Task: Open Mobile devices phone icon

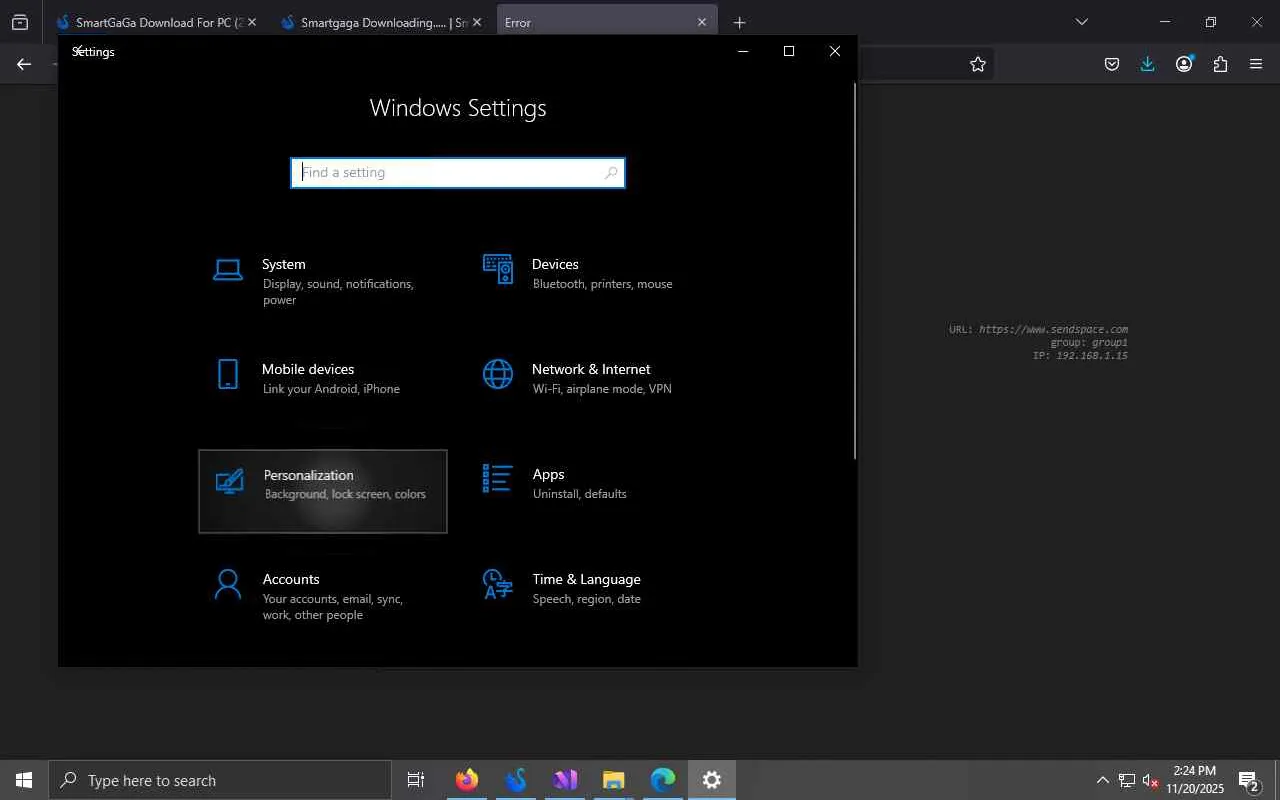Action: pyautogui.click(x=228, y=374)
